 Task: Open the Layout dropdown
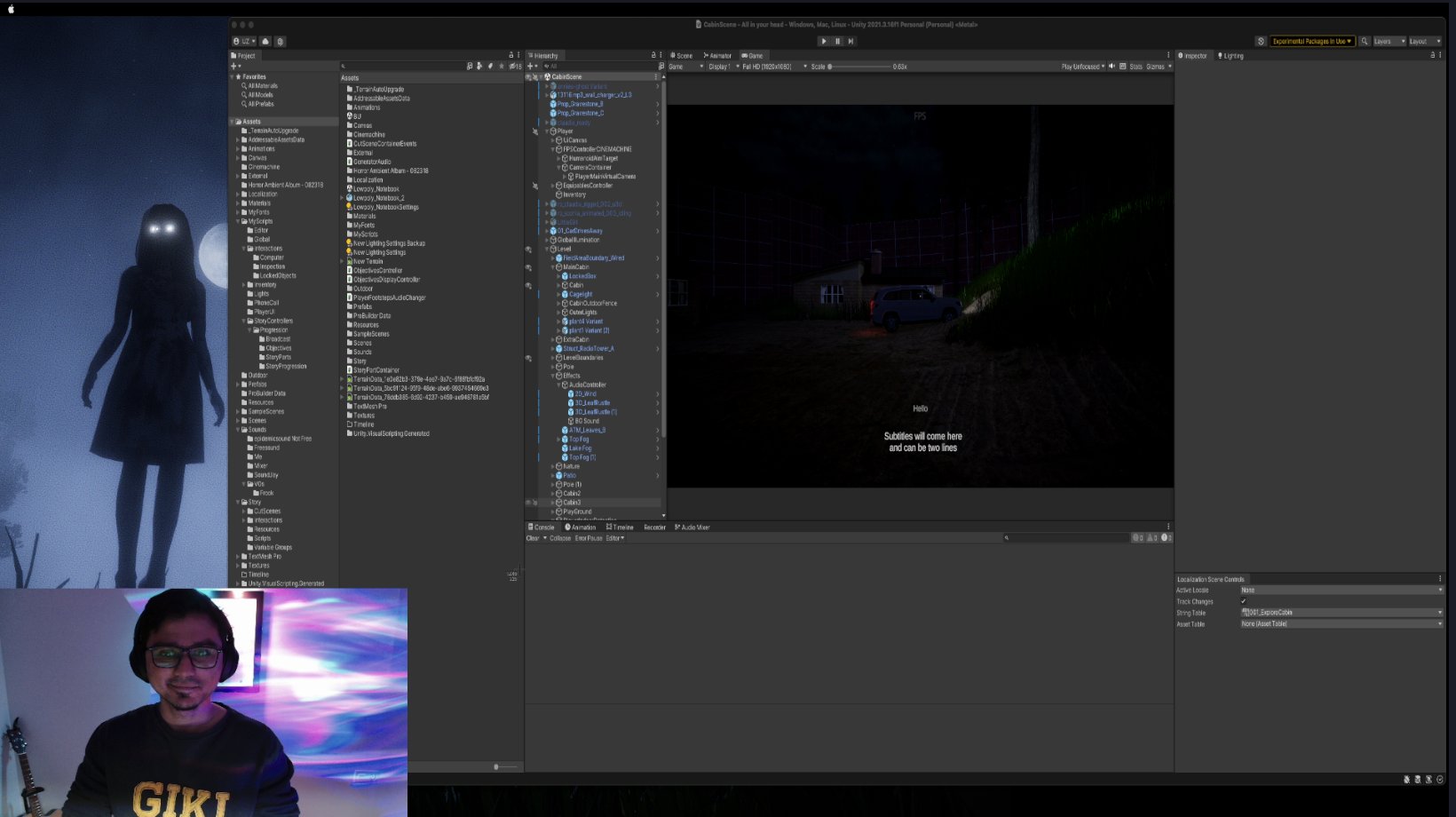click(1425, 41)
